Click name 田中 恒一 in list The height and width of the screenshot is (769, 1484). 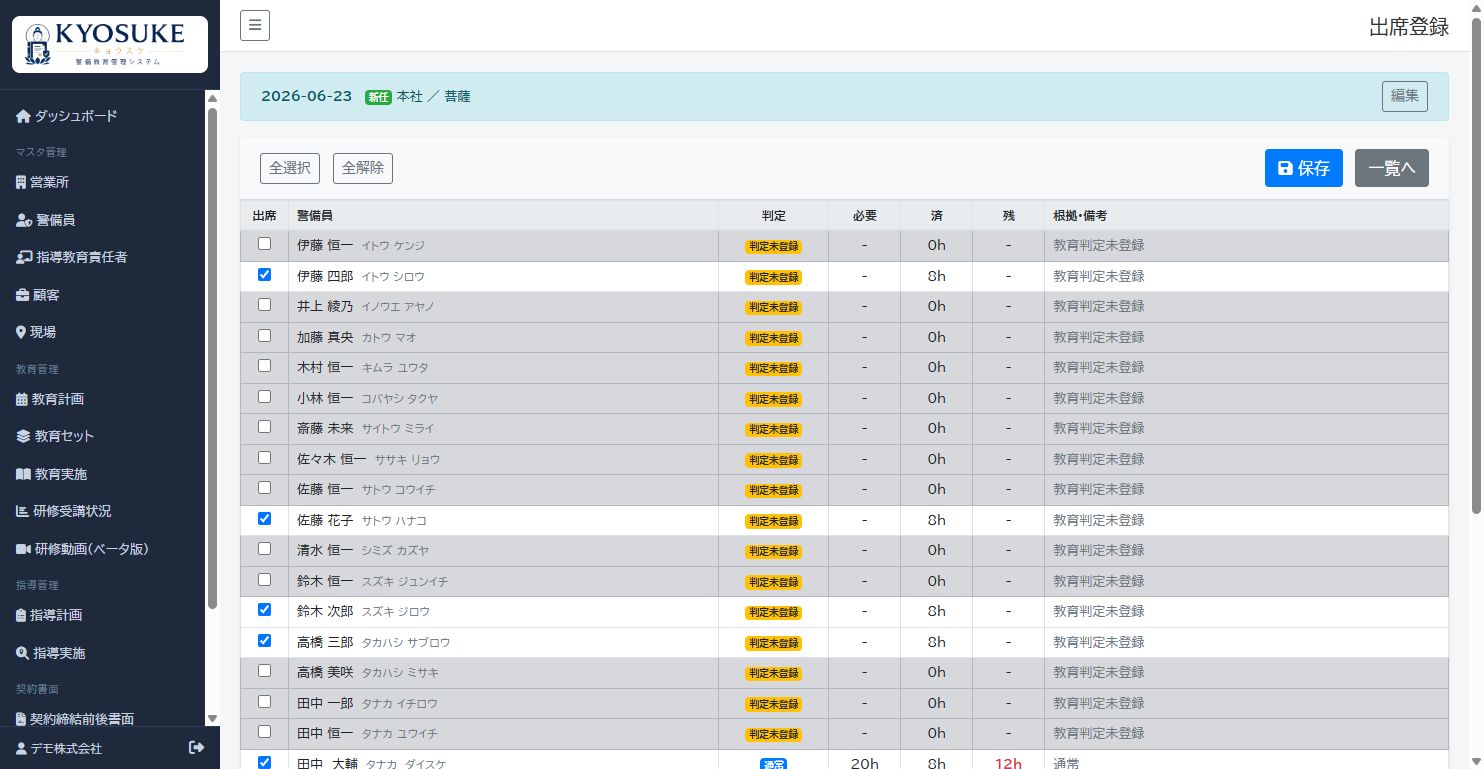tap(325, 733)
